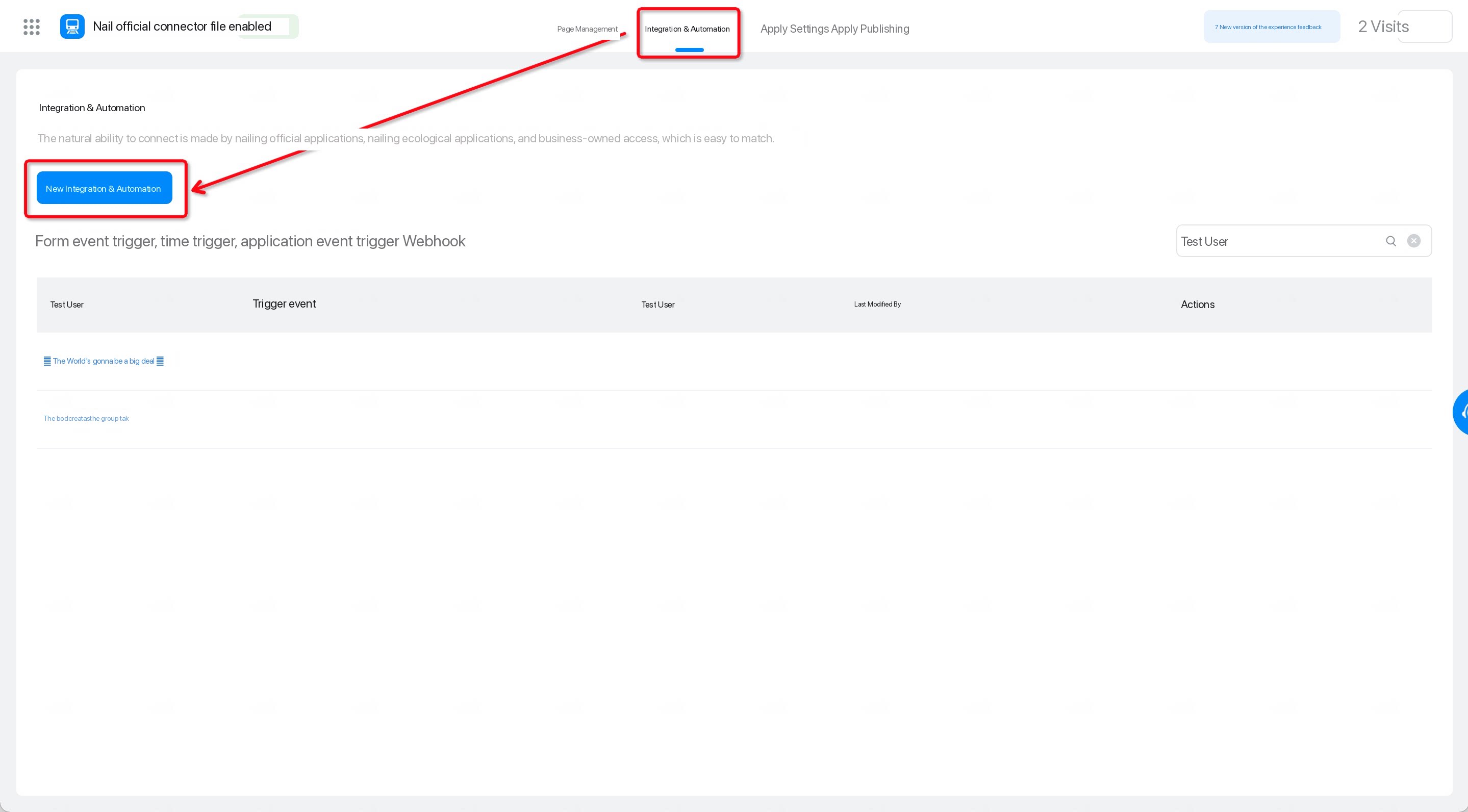This screenshot has width=1468, height=812.
Task: Open The World's gonna be a big deal
Action: click(104, 361)
